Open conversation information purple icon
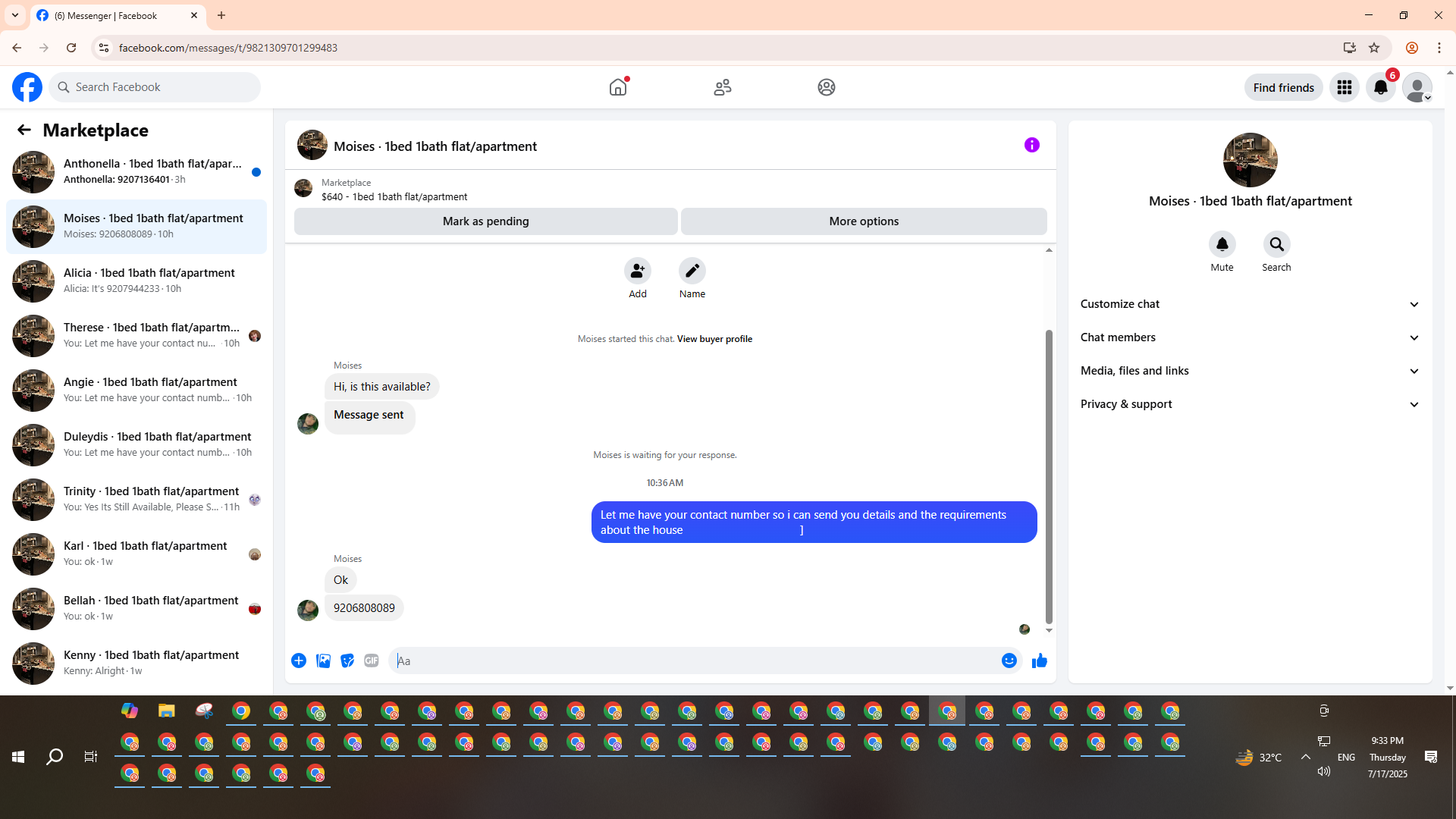The height and width of the screenshot is (819, 1456). pos(1032,145)
